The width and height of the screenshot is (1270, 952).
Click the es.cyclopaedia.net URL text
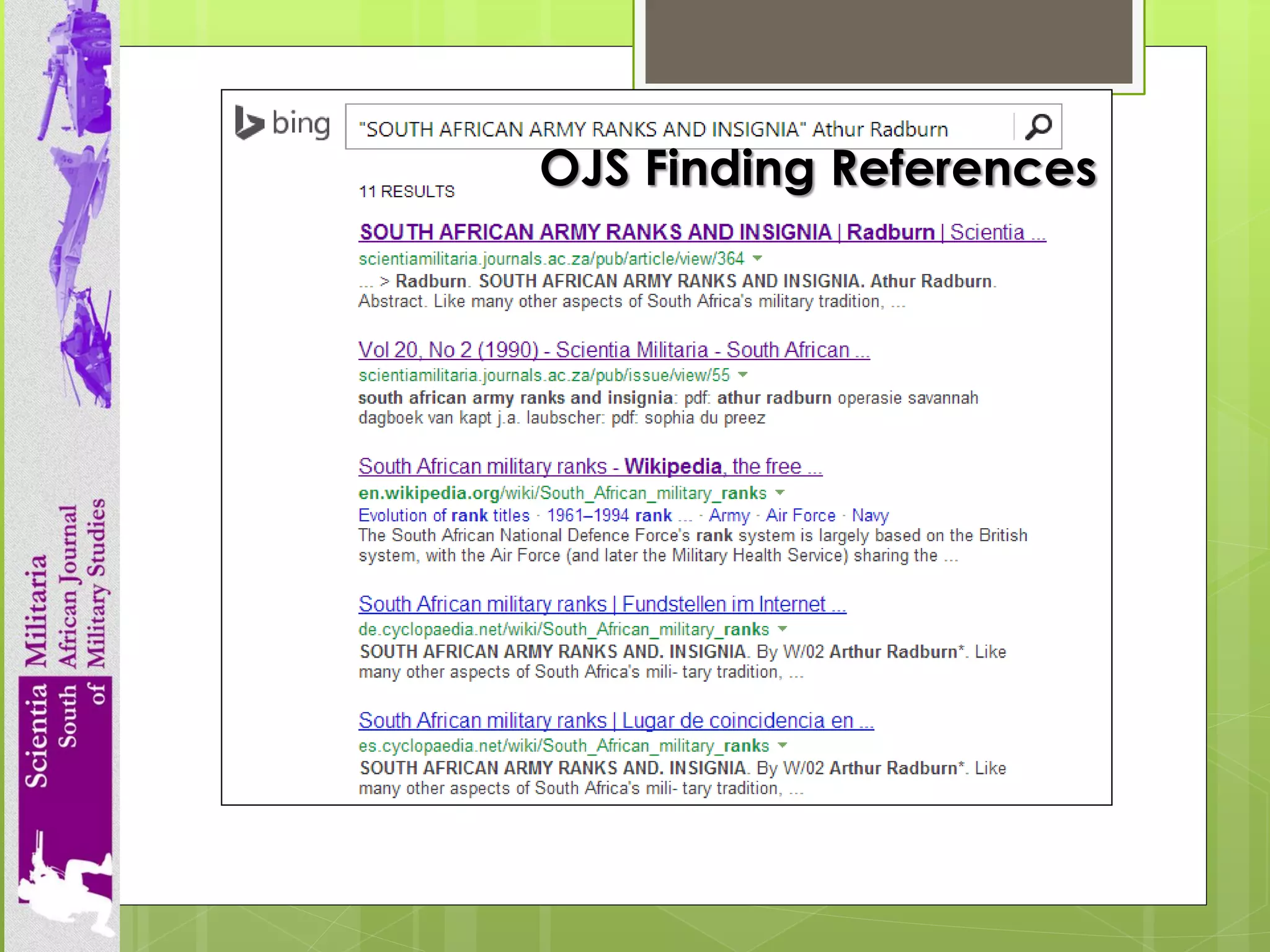(x=564, y=746)
